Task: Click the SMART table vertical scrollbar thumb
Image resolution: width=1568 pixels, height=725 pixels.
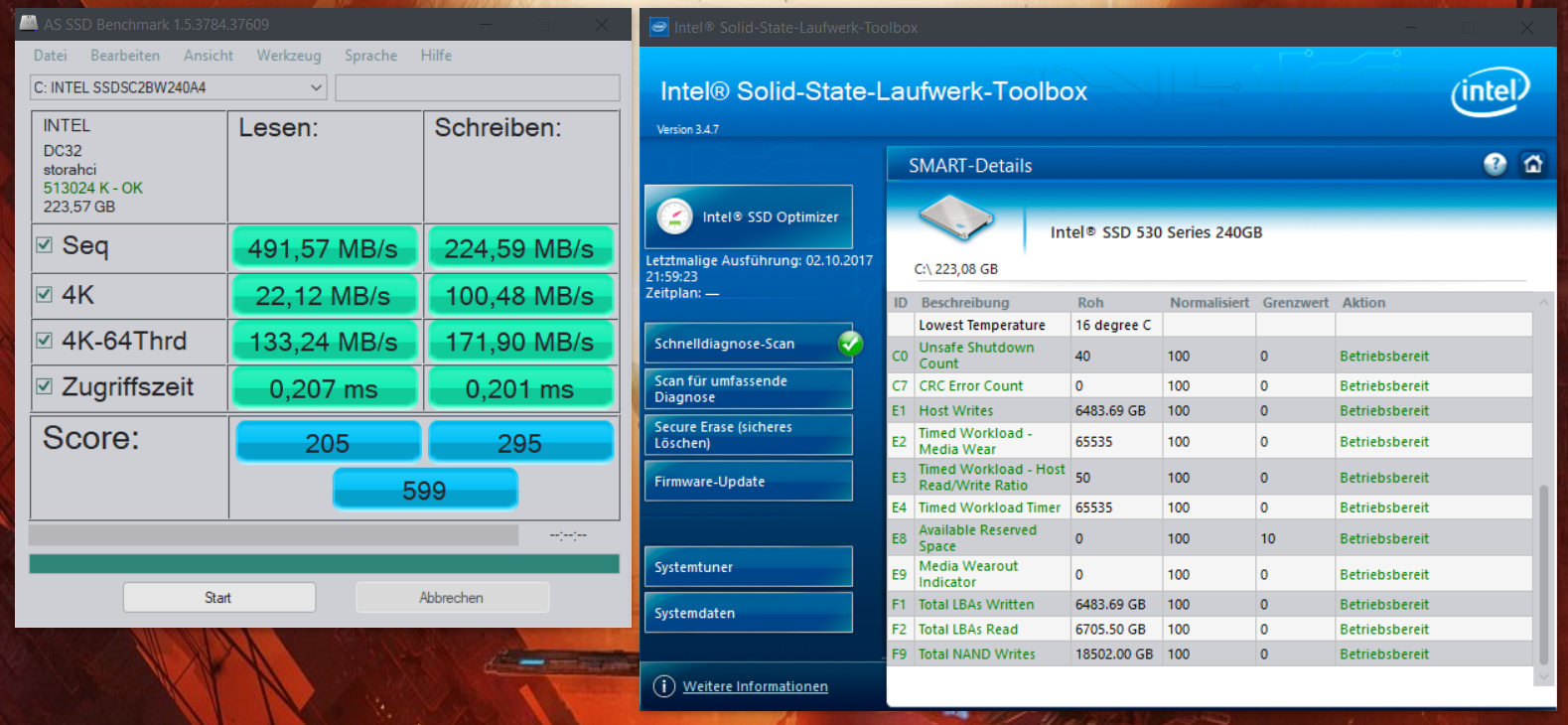Action: [1543, 574]
